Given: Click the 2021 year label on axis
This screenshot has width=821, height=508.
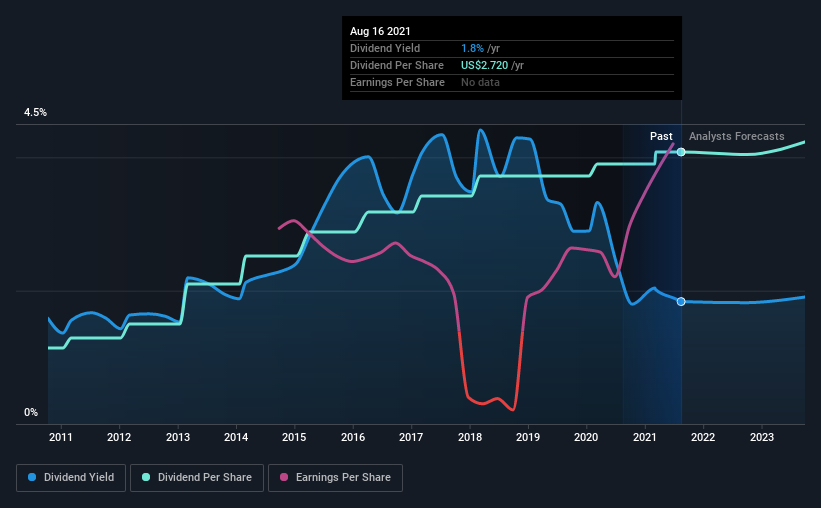Looking at the screenshot, I should [x=645, y=437].
